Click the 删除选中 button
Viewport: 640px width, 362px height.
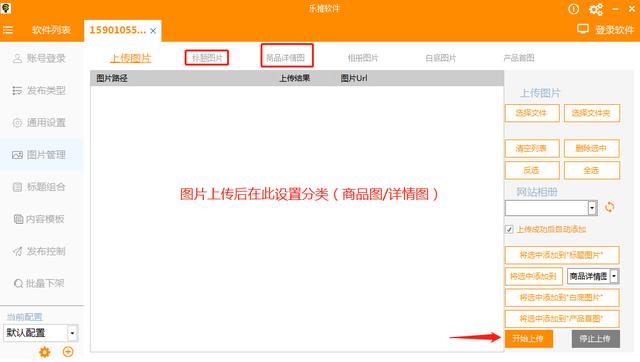592,148
